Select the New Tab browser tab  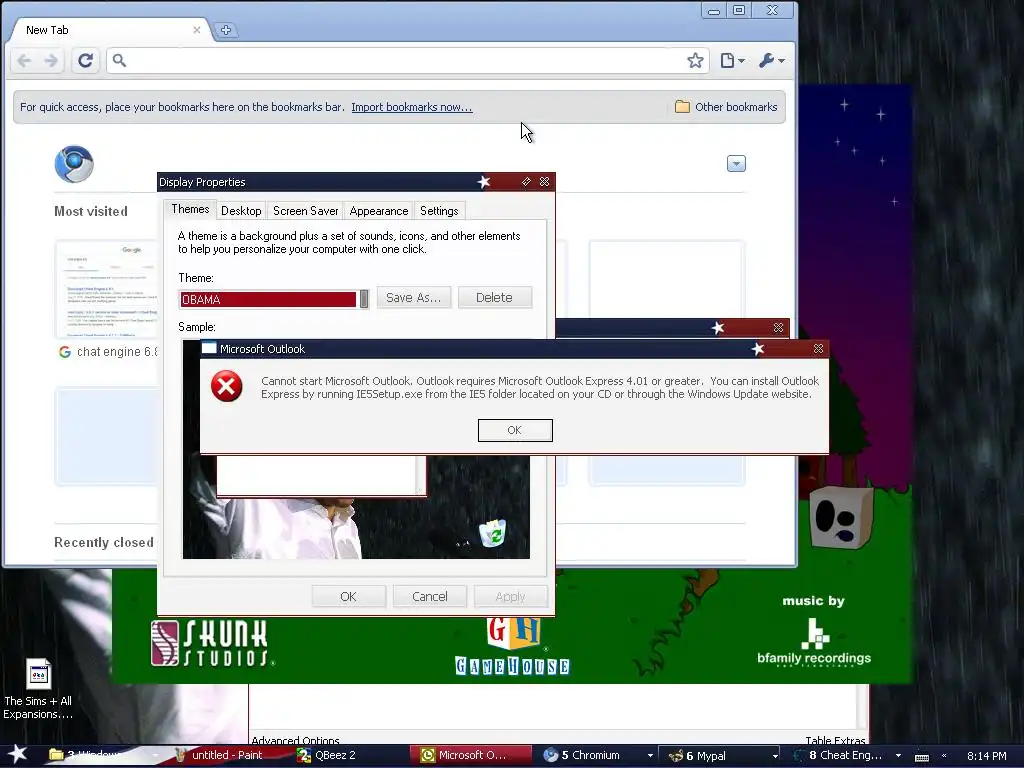click(108, 30)
